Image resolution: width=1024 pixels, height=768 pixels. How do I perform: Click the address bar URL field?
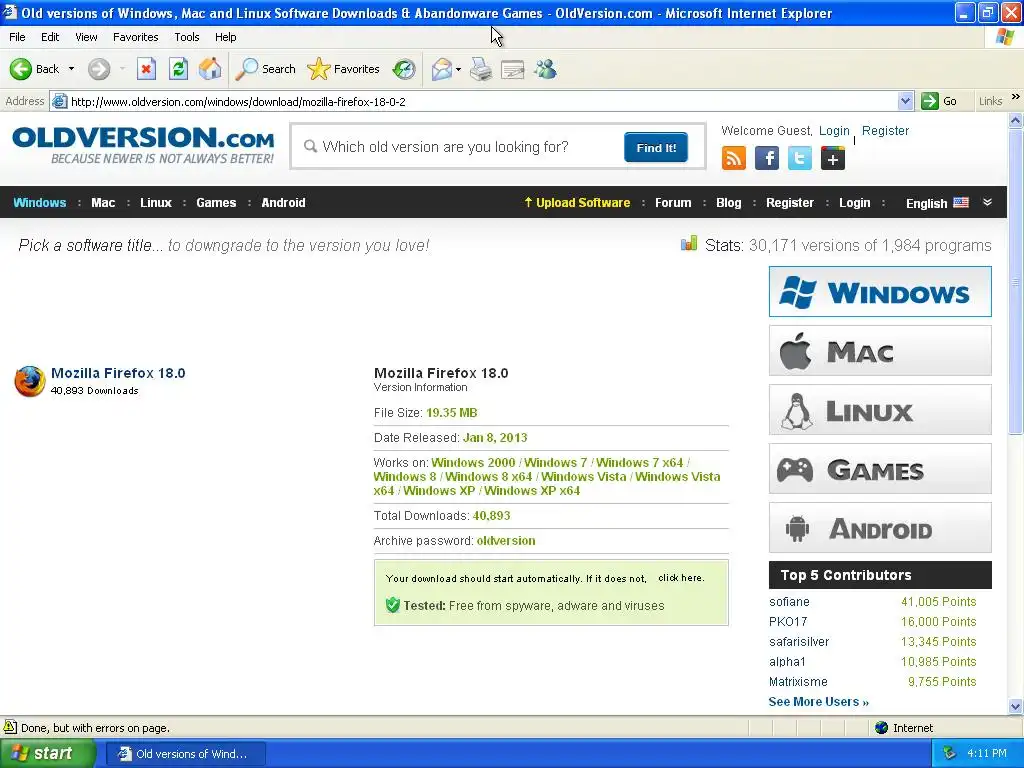pyautogui.click(x=480, y=101)
